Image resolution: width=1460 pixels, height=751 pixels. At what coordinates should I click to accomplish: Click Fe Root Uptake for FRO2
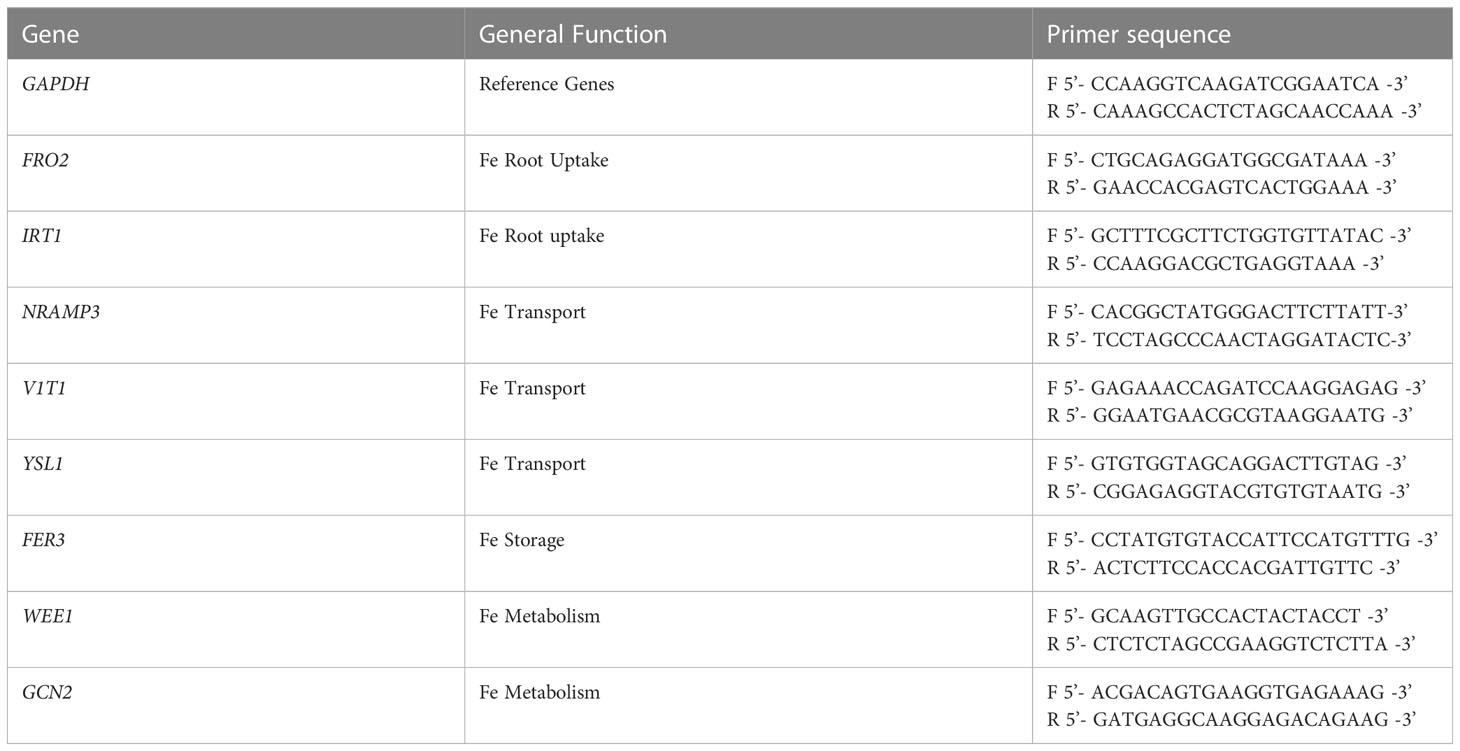(x=544, y=161)
